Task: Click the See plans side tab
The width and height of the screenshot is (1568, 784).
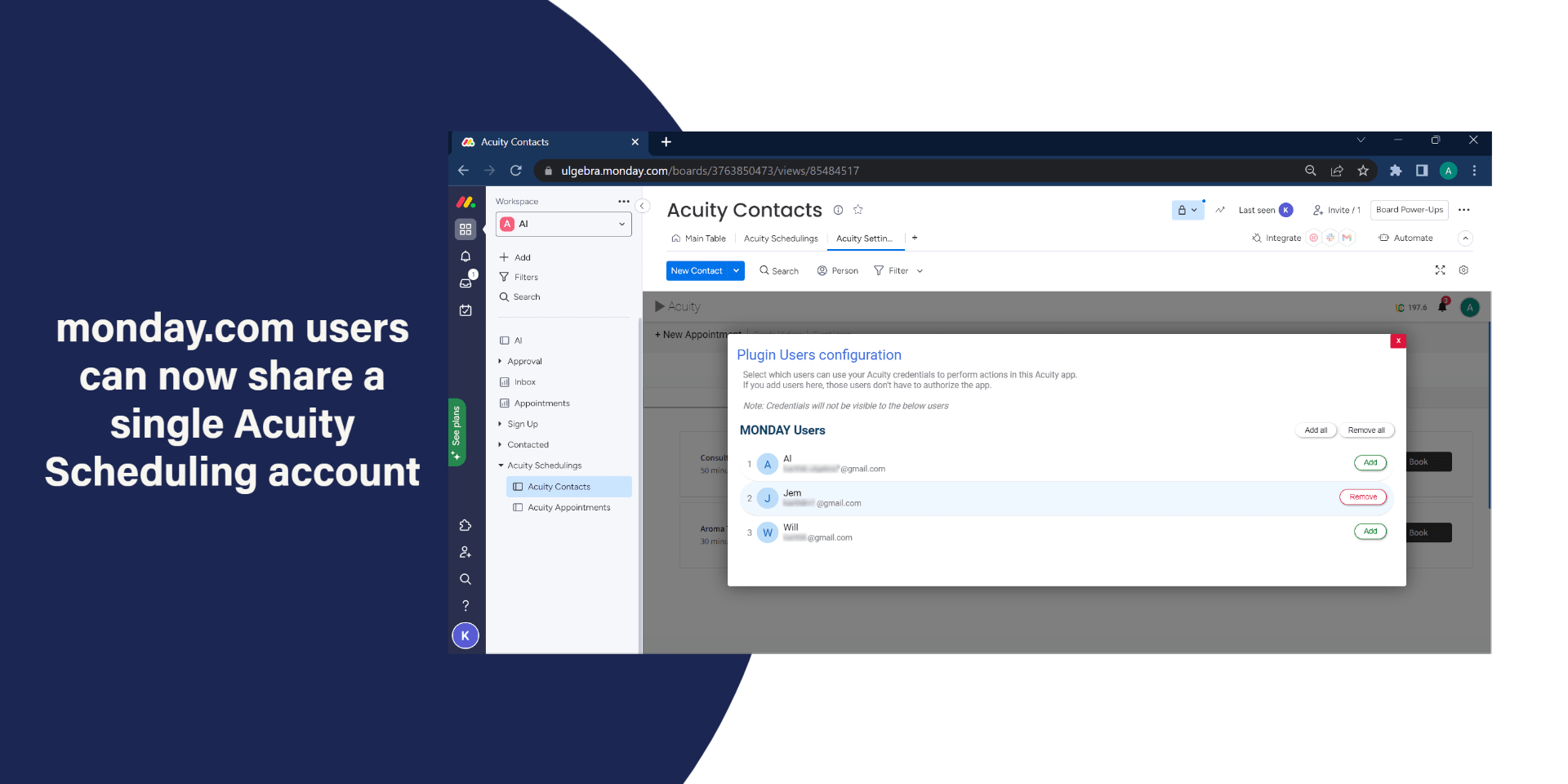Action: (457, 432)
